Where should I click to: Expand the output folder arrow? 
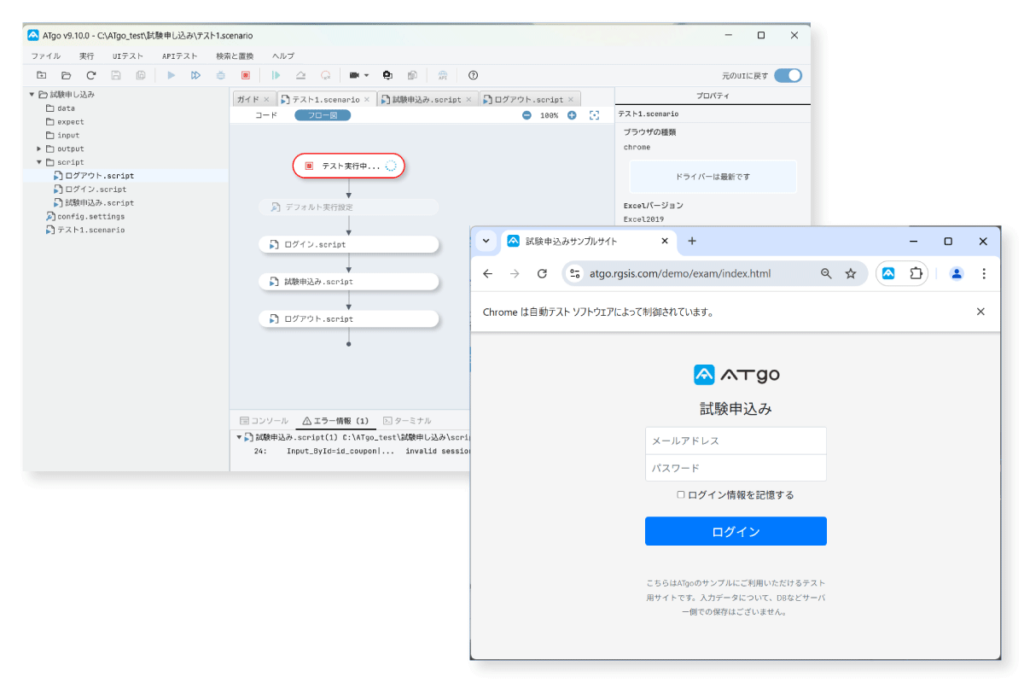pos(39,149)
